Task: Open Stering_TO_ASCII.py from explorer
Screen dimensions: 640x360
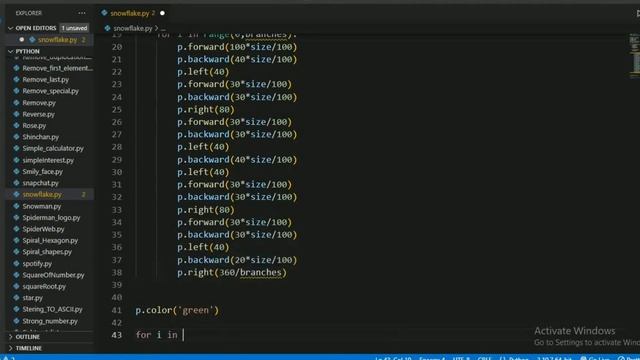Action: pos(52,309)
